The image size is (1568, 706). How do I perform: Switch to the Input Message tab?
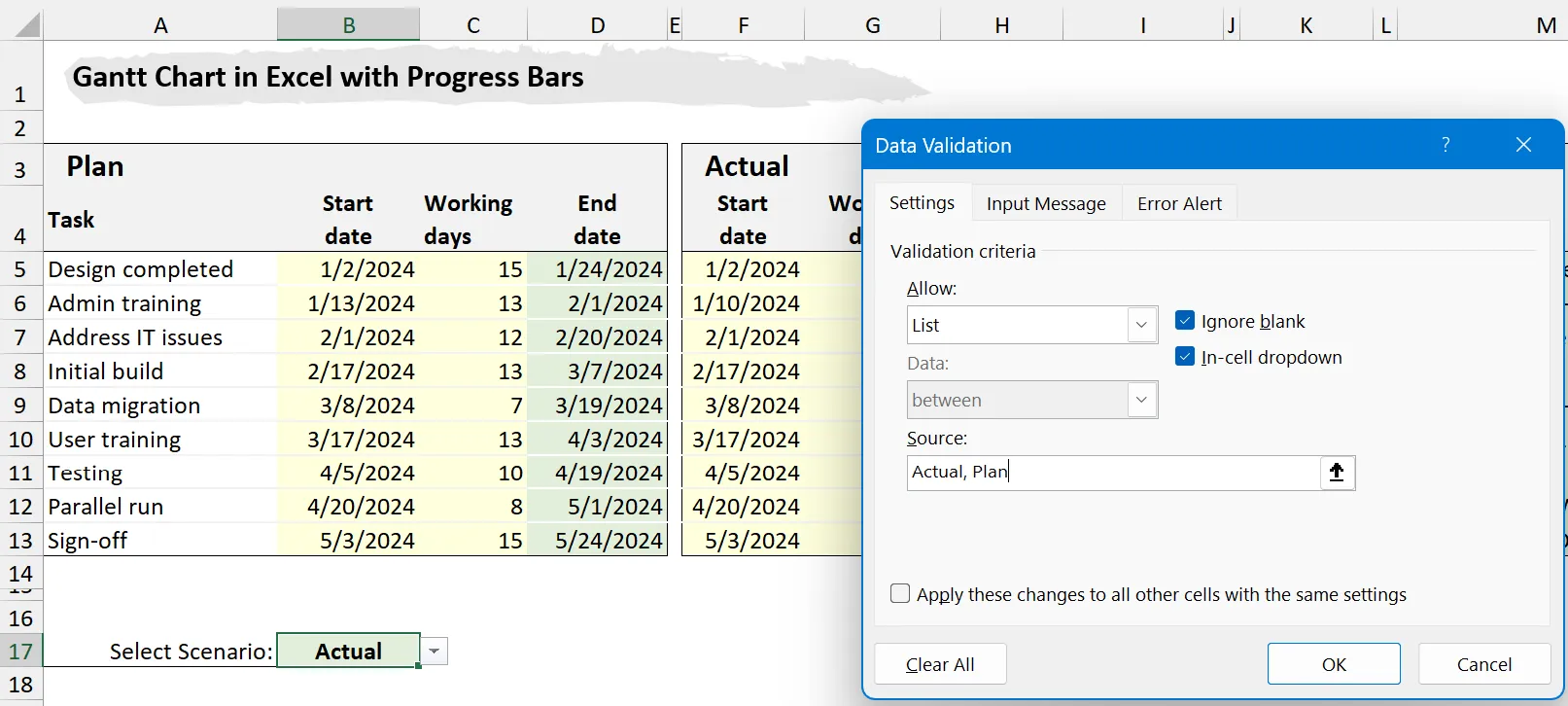pos(1046,203)
